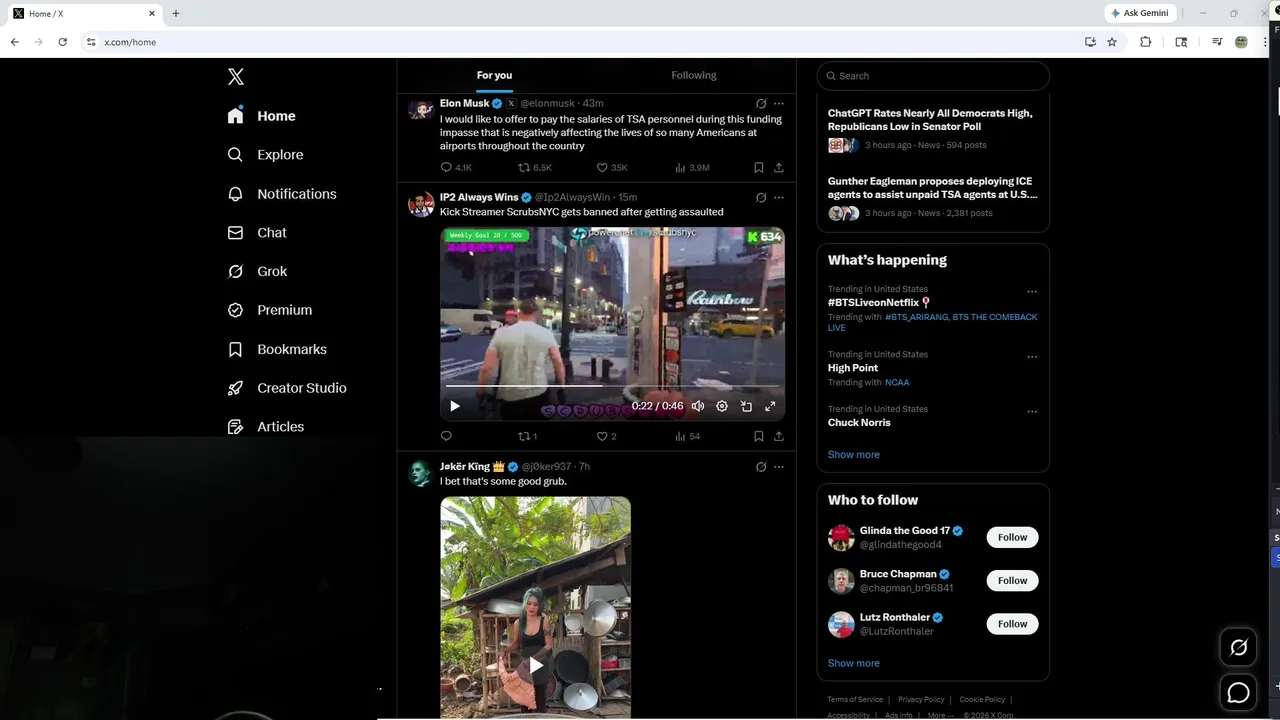Follow Lutz Ronthaler
The image size is (1280, 720).
coord(1012,624)
